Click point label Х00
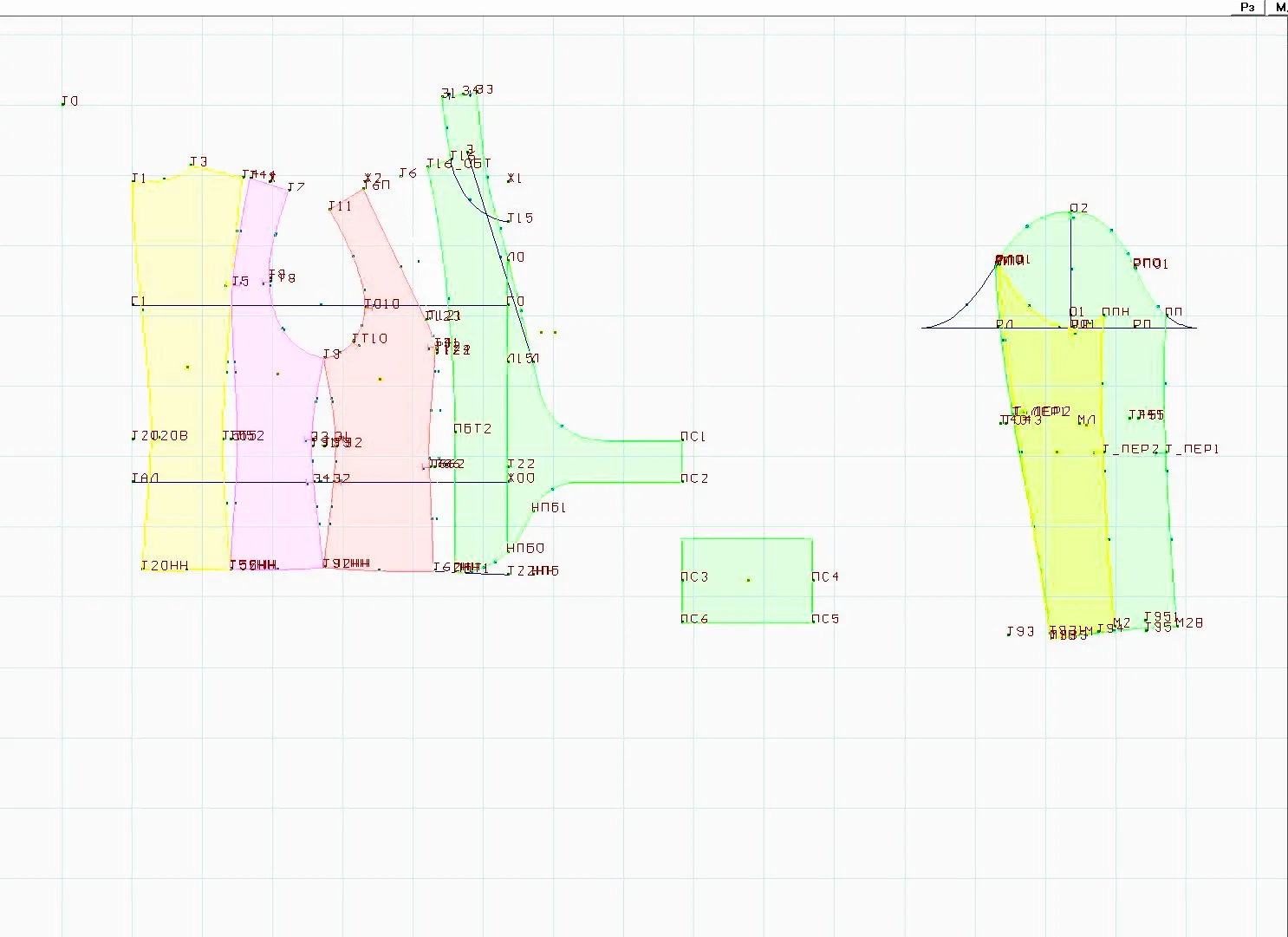The image size is (1288, 937). [521, 478]
